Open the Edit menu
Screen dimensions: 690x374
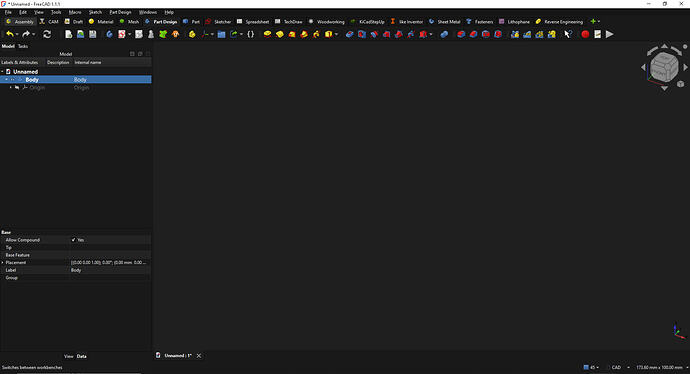click(23, 12)
